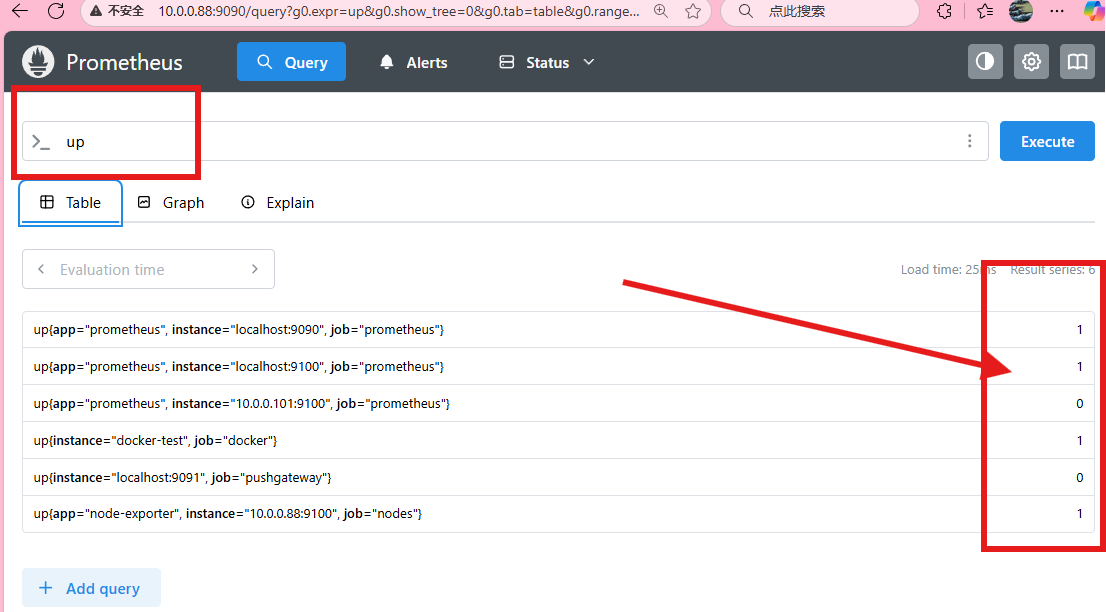The image size is (1106, 612).
Task: Toggle the dark/light theme icon
Action: click(985, 62)
